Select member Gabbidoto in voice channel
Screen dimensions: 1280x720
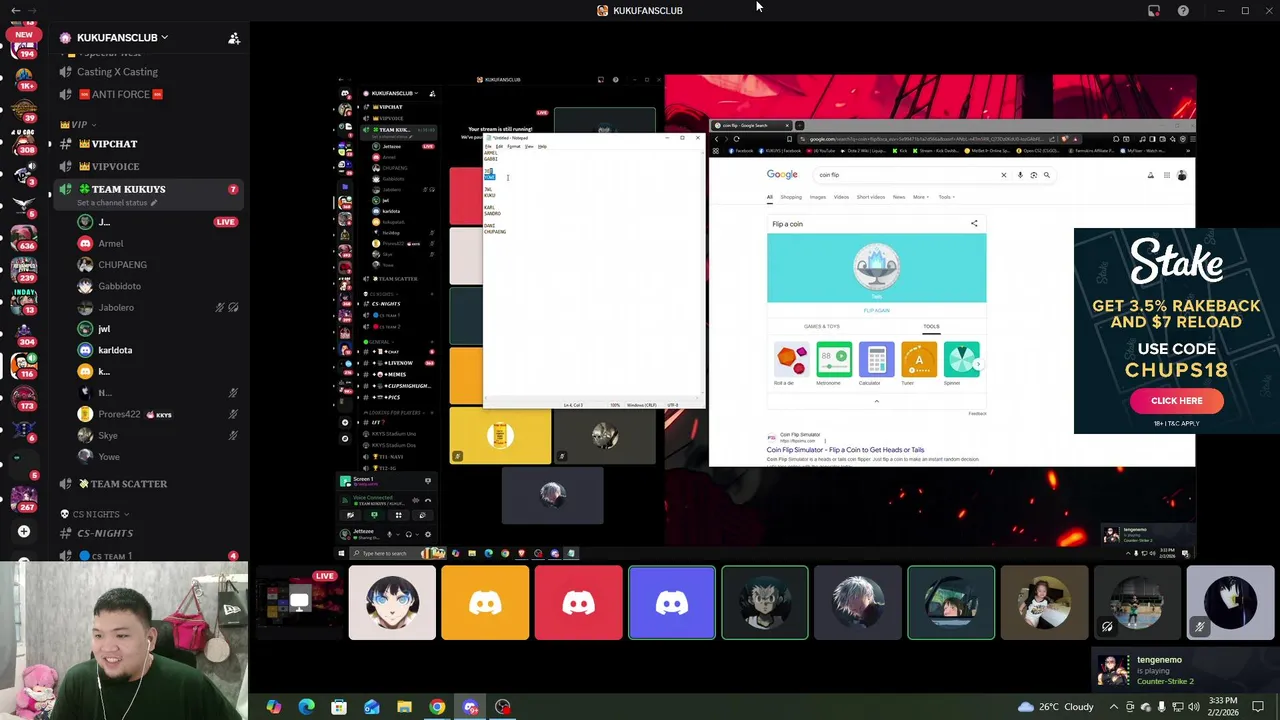[x=119, y=286]
